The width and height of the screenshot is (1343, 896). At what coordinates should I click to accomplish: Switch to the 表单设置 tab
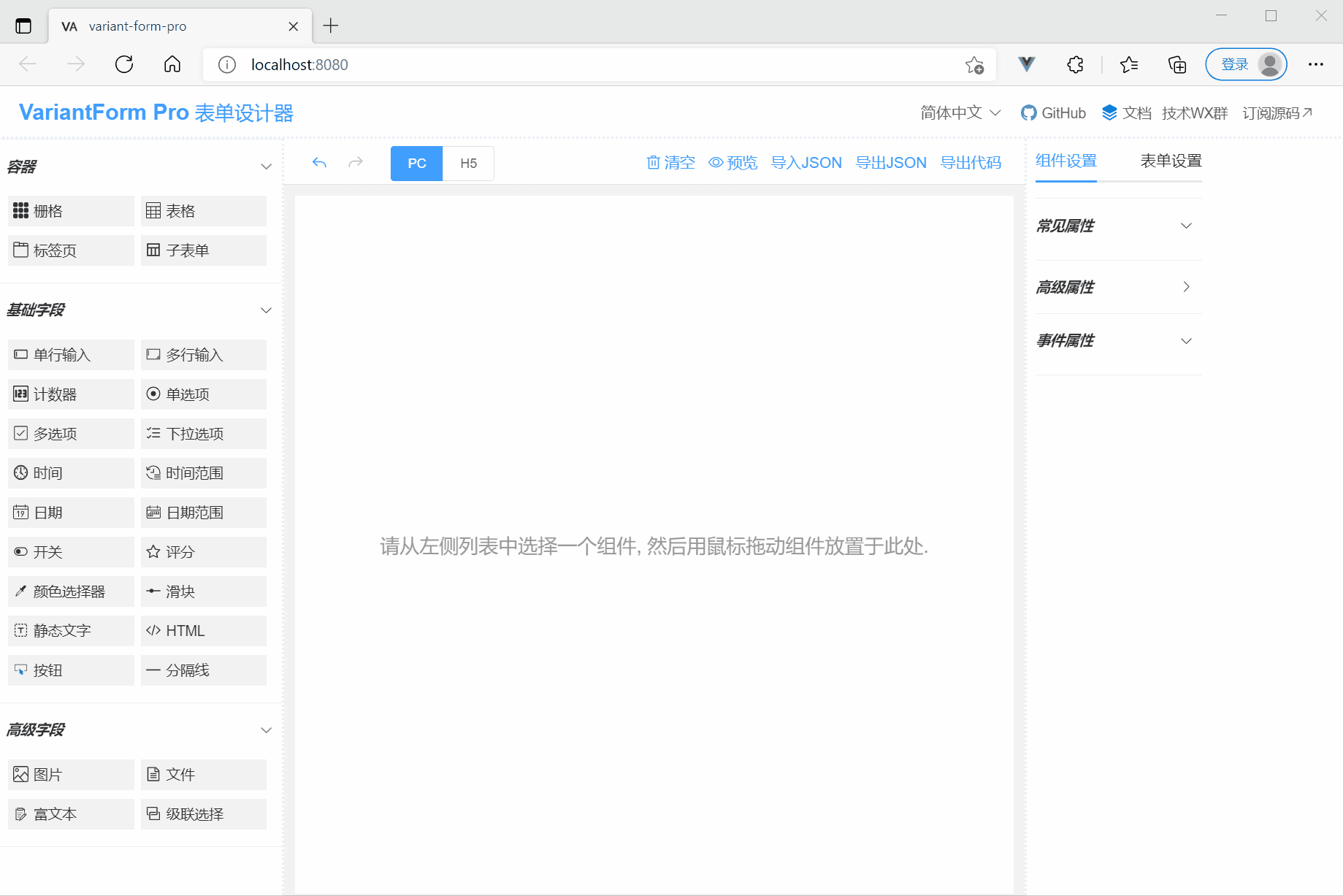click(x=1171, y=161)
